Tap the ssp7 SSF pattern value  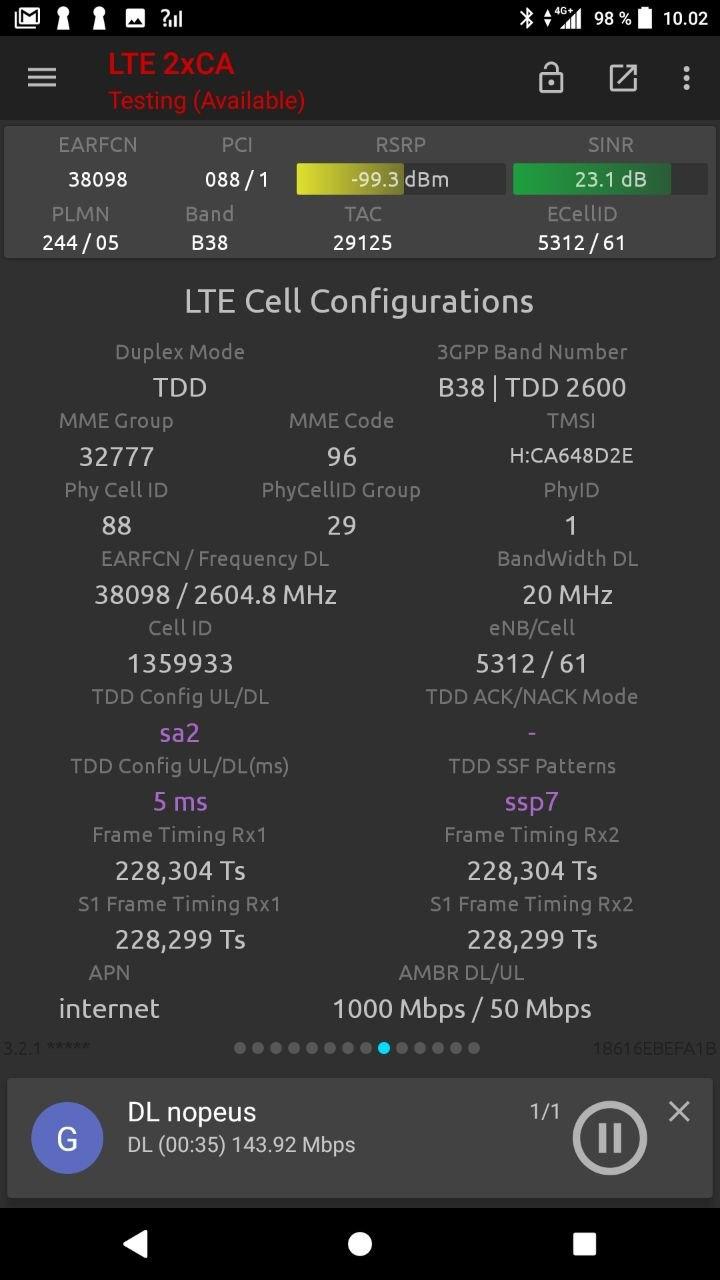click(532, 802)
